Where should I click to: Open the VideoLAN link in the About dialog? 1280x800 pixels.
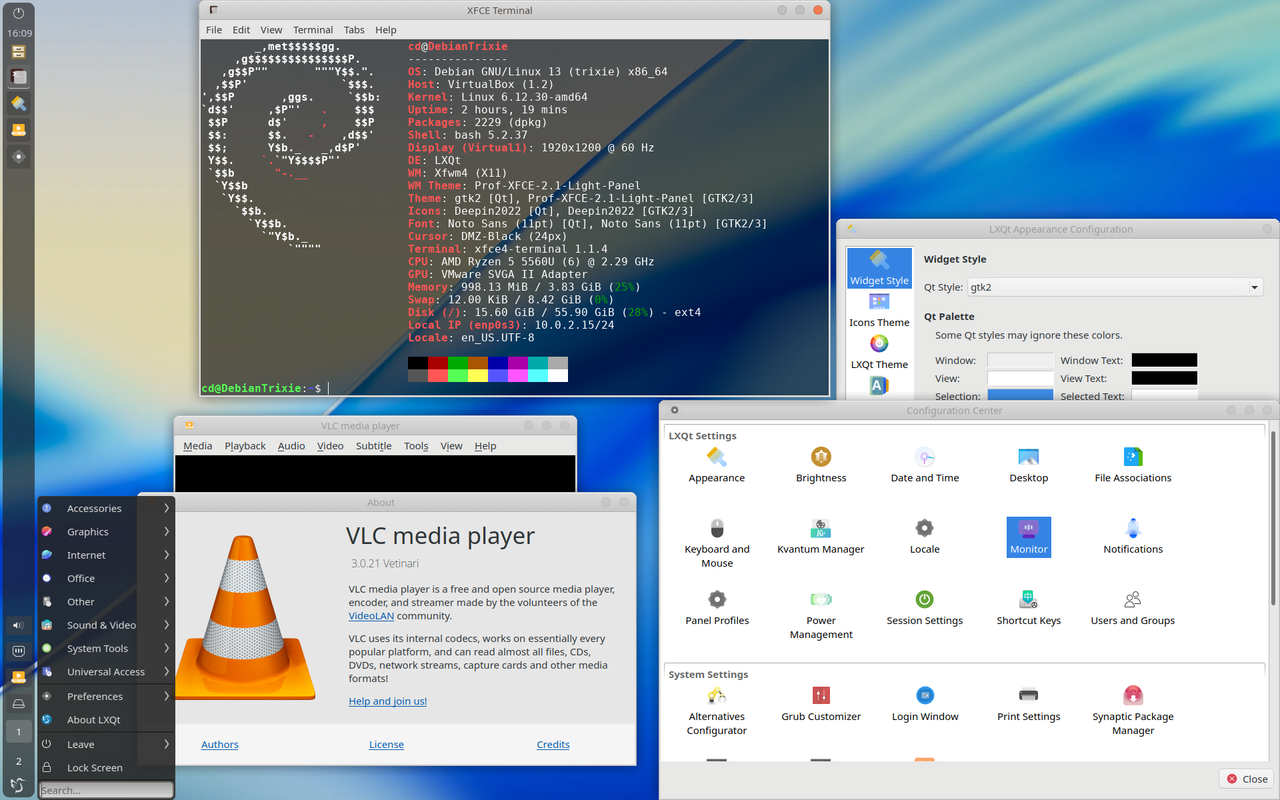371,616
